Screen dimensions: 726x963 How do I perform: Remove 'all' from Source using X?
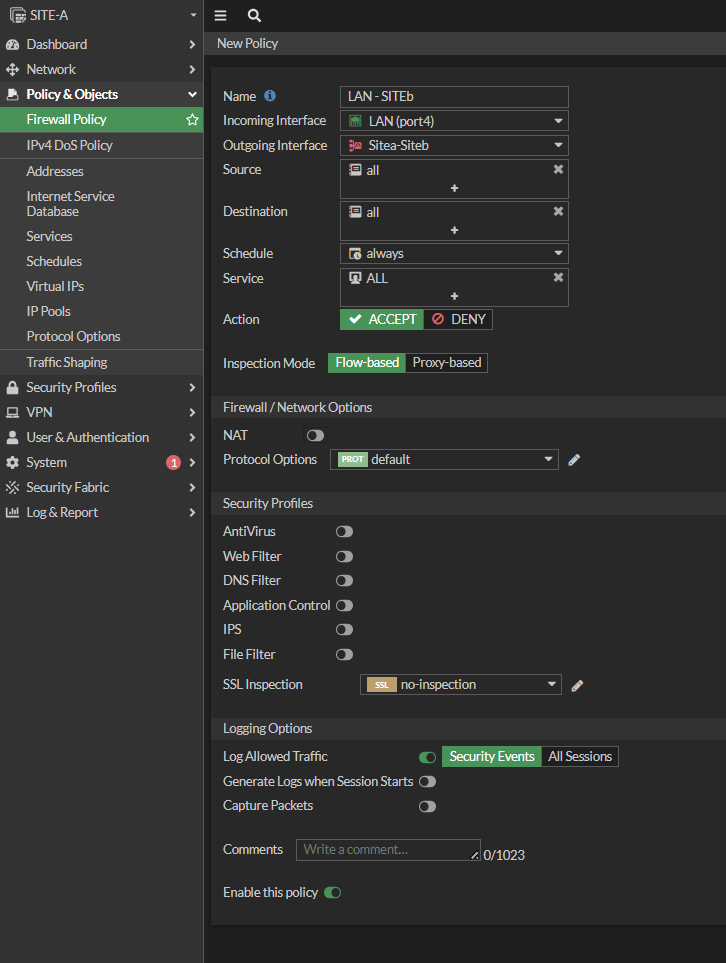558,170
